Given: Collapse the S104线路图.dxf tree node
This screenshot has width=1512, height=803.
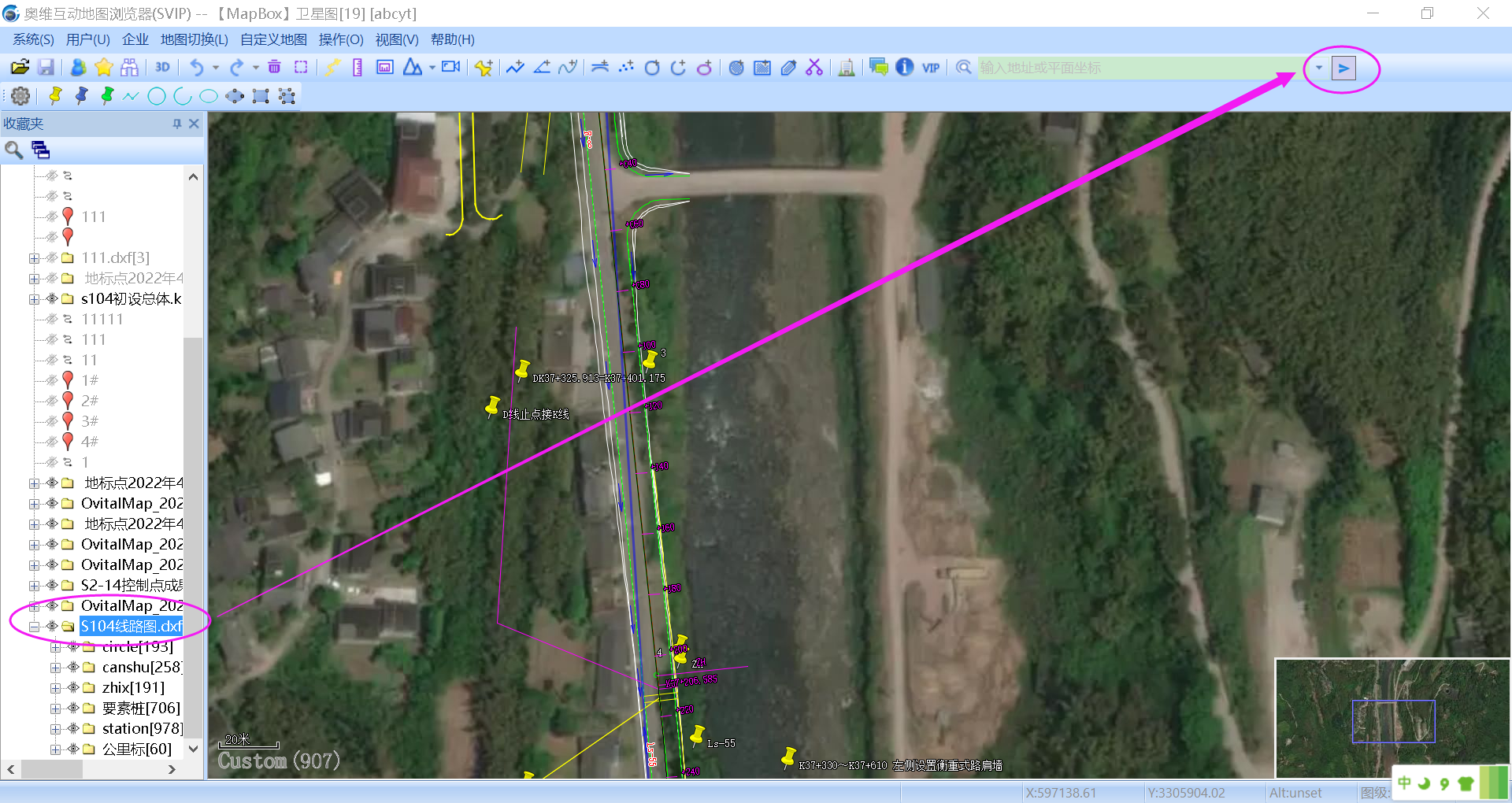Looking at the screenshot, I should pos(34,627).
